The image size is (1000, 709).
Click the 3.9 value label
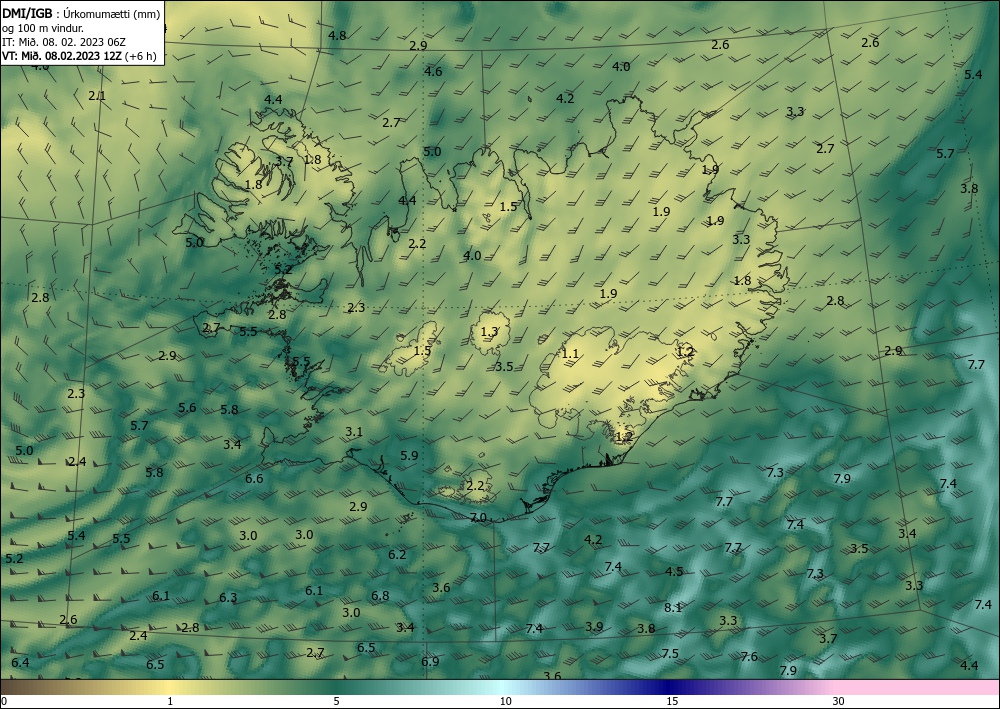(x=594, y=627)
